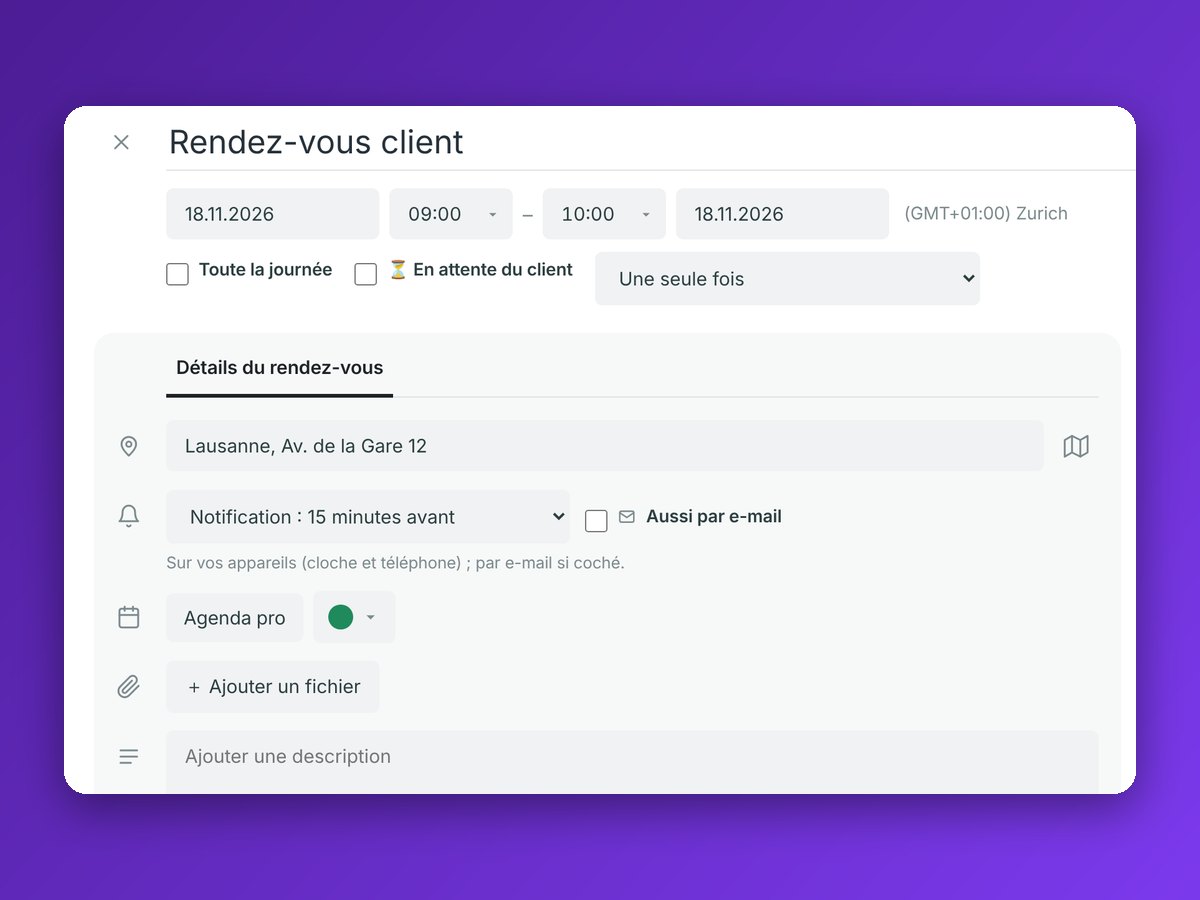Click the Lausanne location input field
The height and width of the screenshot is (900, 1200).
pos(605,446)
